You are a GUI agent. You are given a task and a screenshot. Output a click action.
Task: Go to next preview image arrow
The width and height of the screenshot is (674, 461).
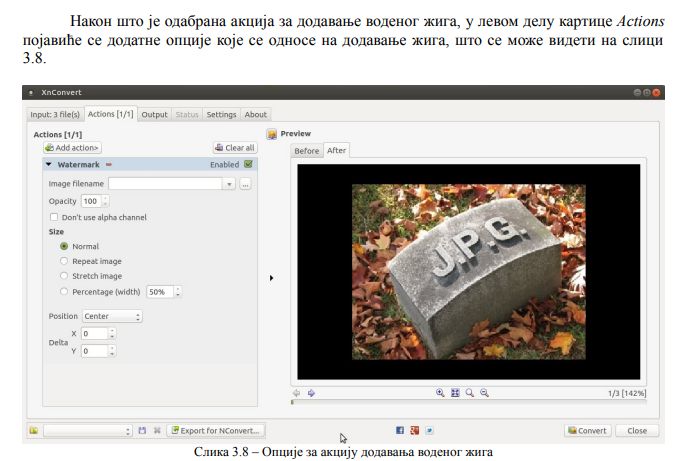tap(311, 393)
